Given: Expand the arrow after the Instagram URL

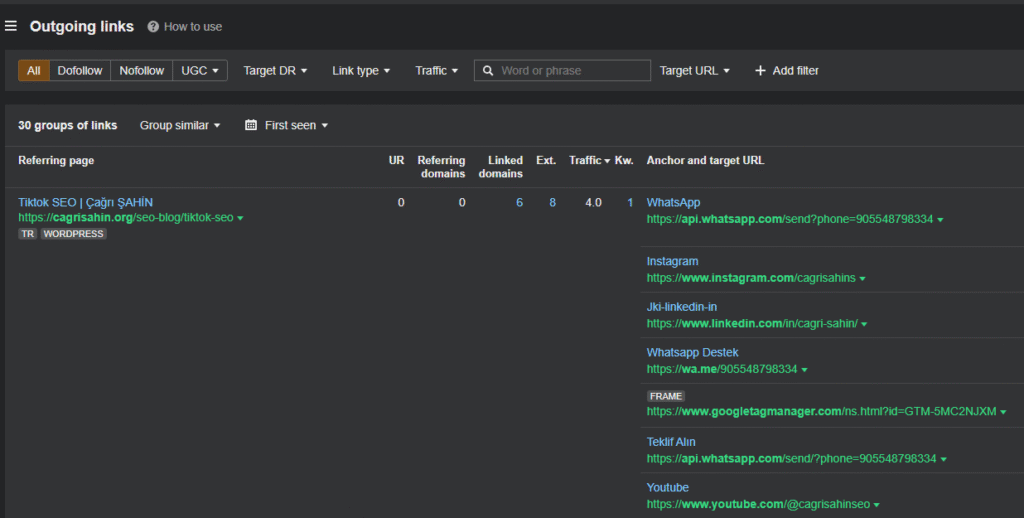Looking at the screenshot, I should (863, 278).
